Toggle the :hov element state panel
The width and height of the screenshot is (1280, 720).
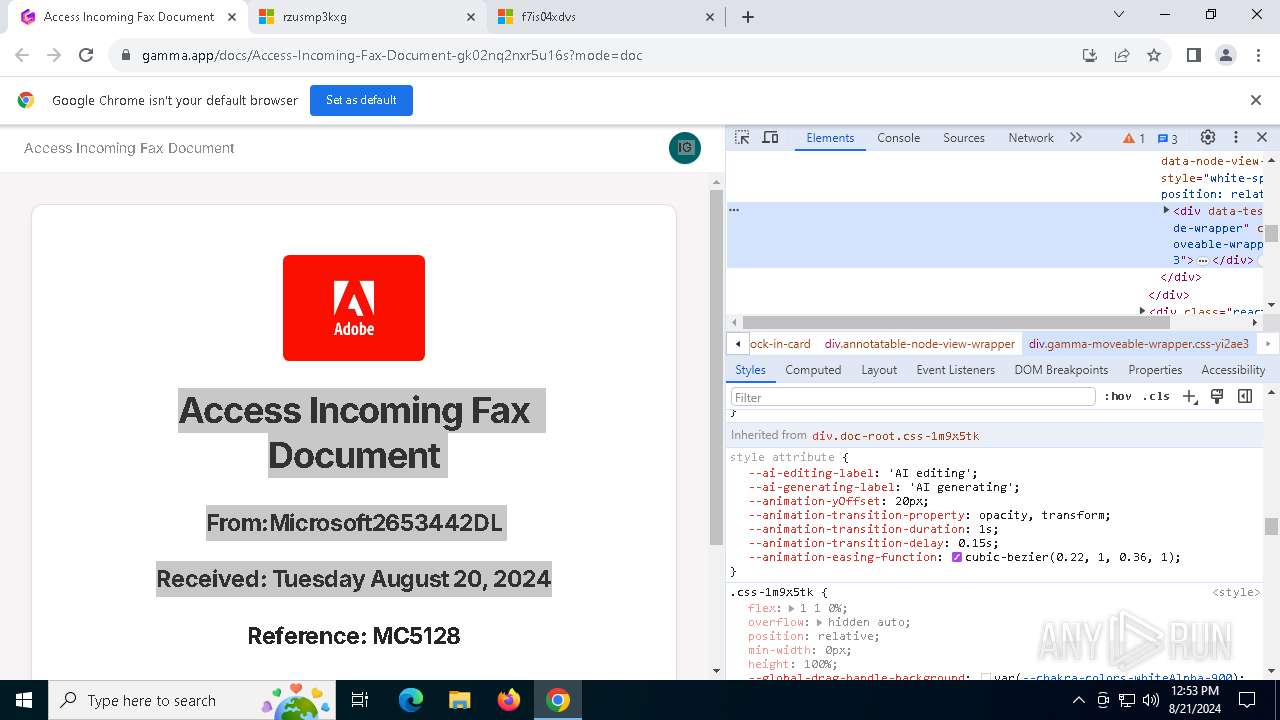coord(1118,397)
